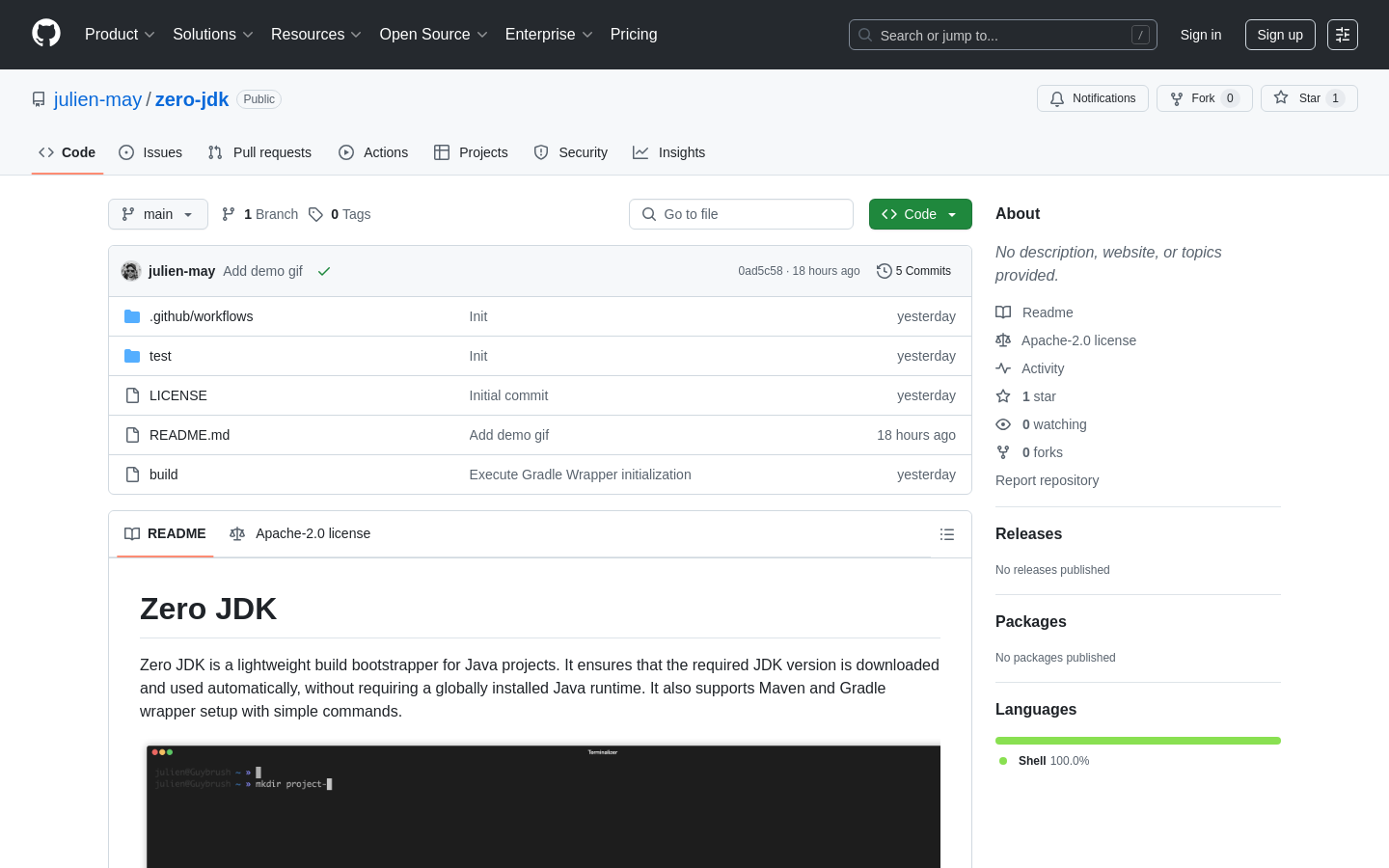Viewport: 1389px width, 868px height.
Task: Click the search magnifier icon in header
Action: tap(865, 35)
